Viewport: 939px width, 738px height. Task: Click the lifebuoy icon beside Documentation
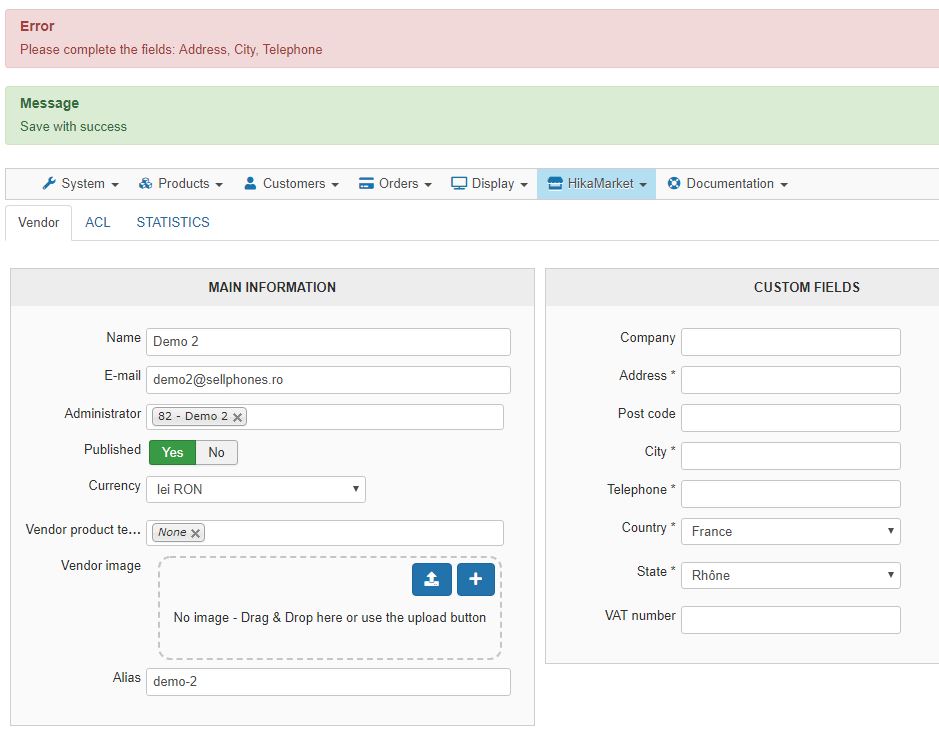tap(674, 183)
